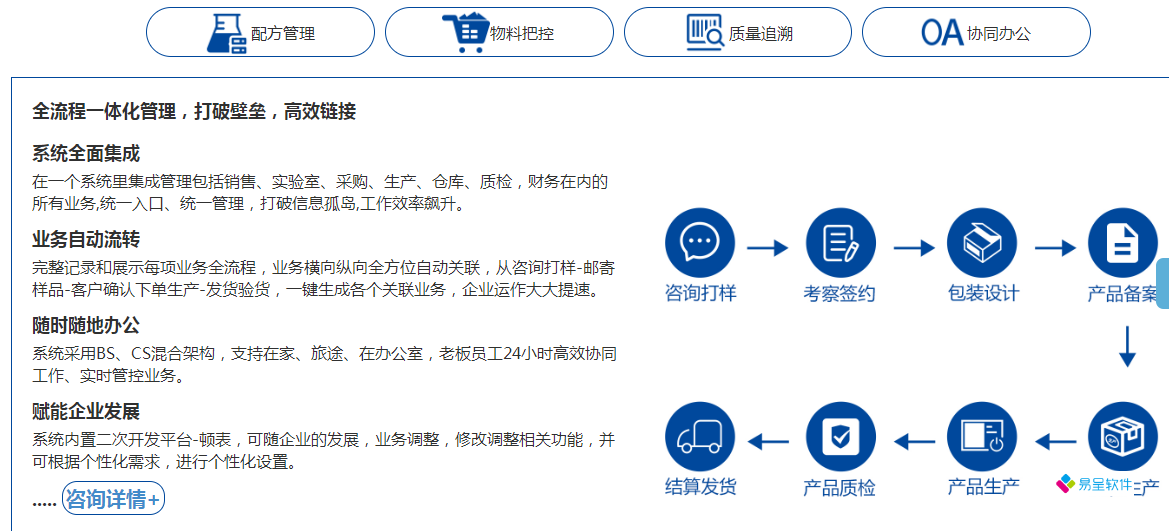The height and width of the screenshot is (531, 1169).
Task: Switch to the 物料把控 tab
Action: [x=499, y=32]
